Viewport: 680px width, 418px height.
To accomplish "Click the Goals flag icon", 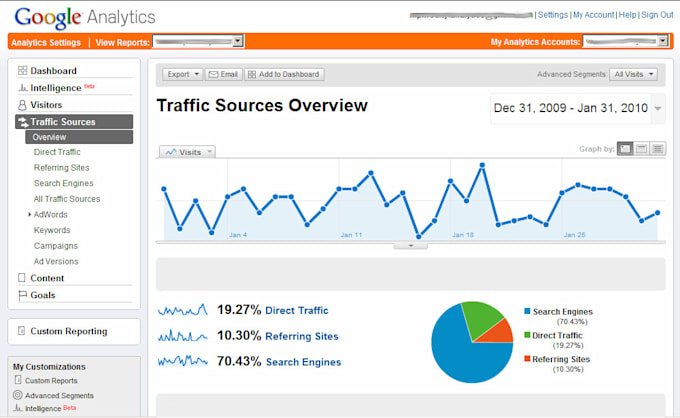I will pos(22,295).
